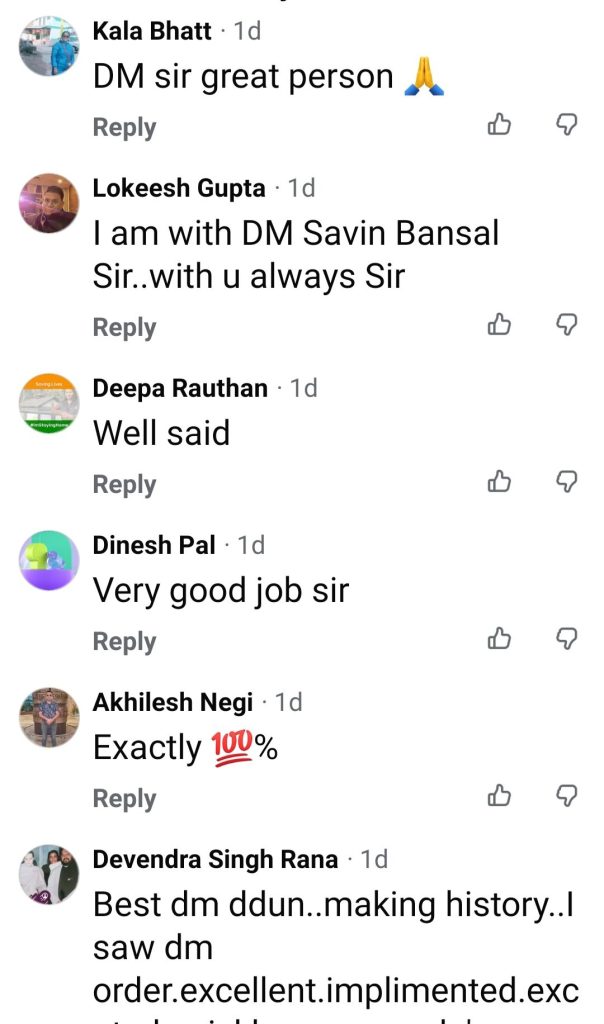Open Kala Bhatt's profile picture

click(x=49, y=46)
